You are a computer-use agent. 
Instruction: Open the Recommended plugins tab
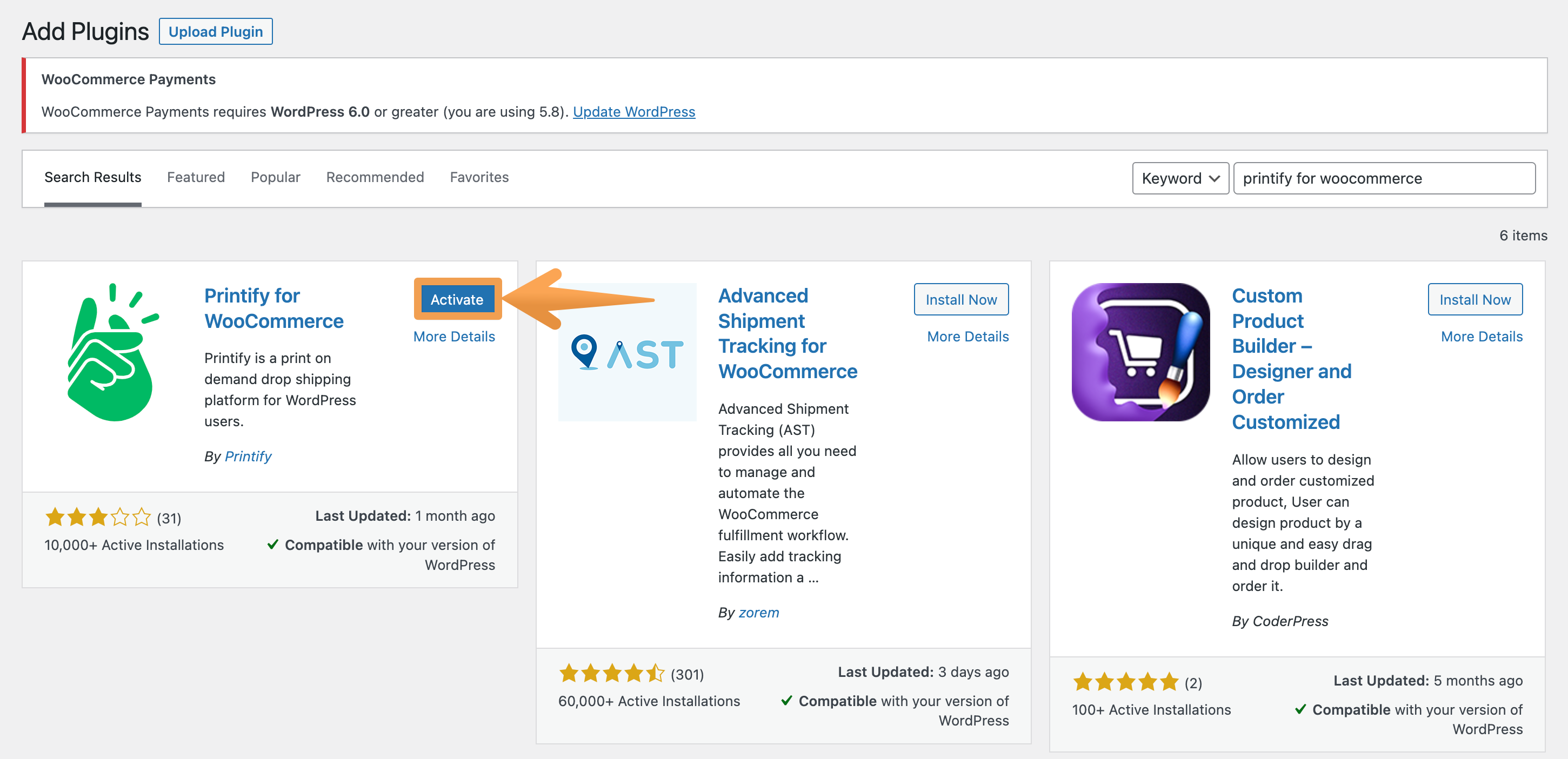(375, 177)
